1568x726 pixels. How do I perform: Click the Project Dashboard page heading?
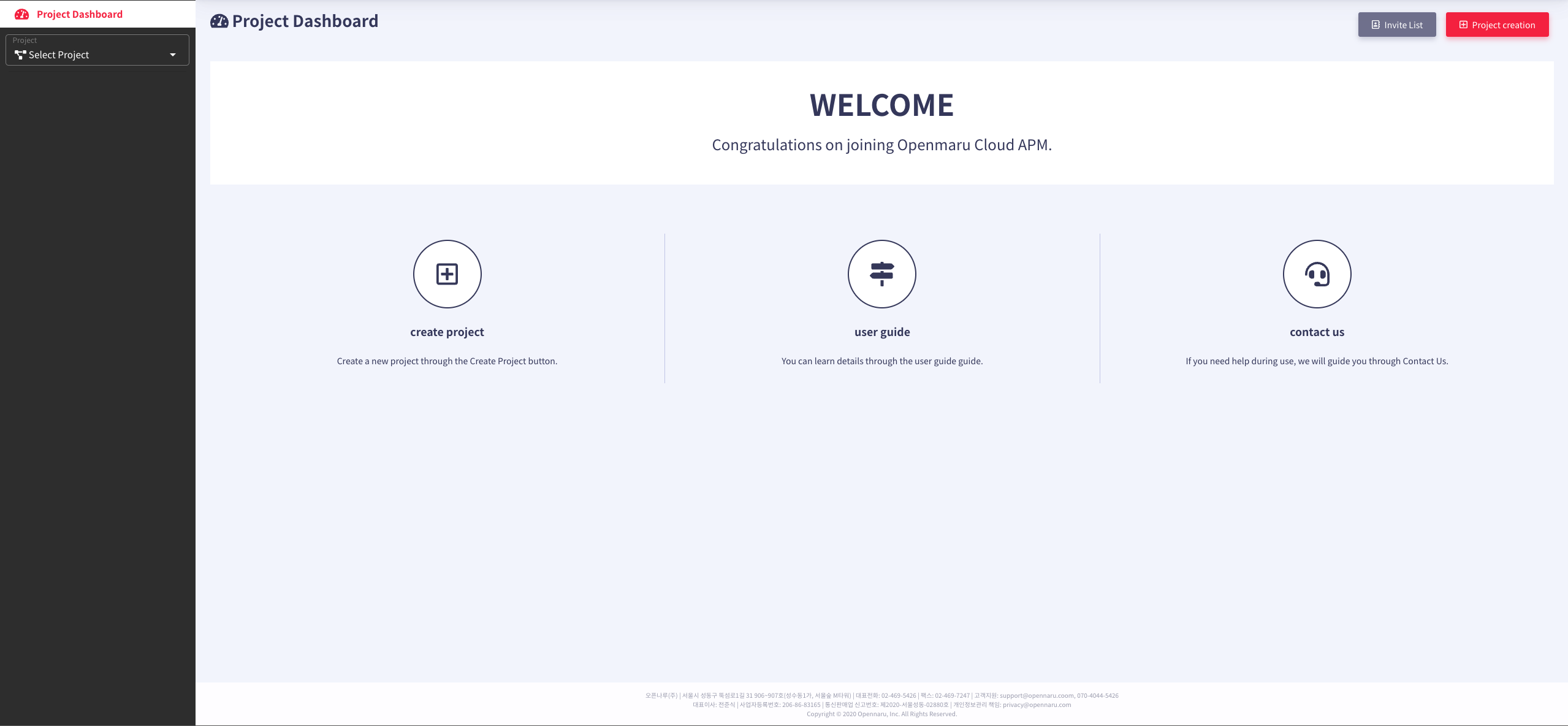point(305,21)
